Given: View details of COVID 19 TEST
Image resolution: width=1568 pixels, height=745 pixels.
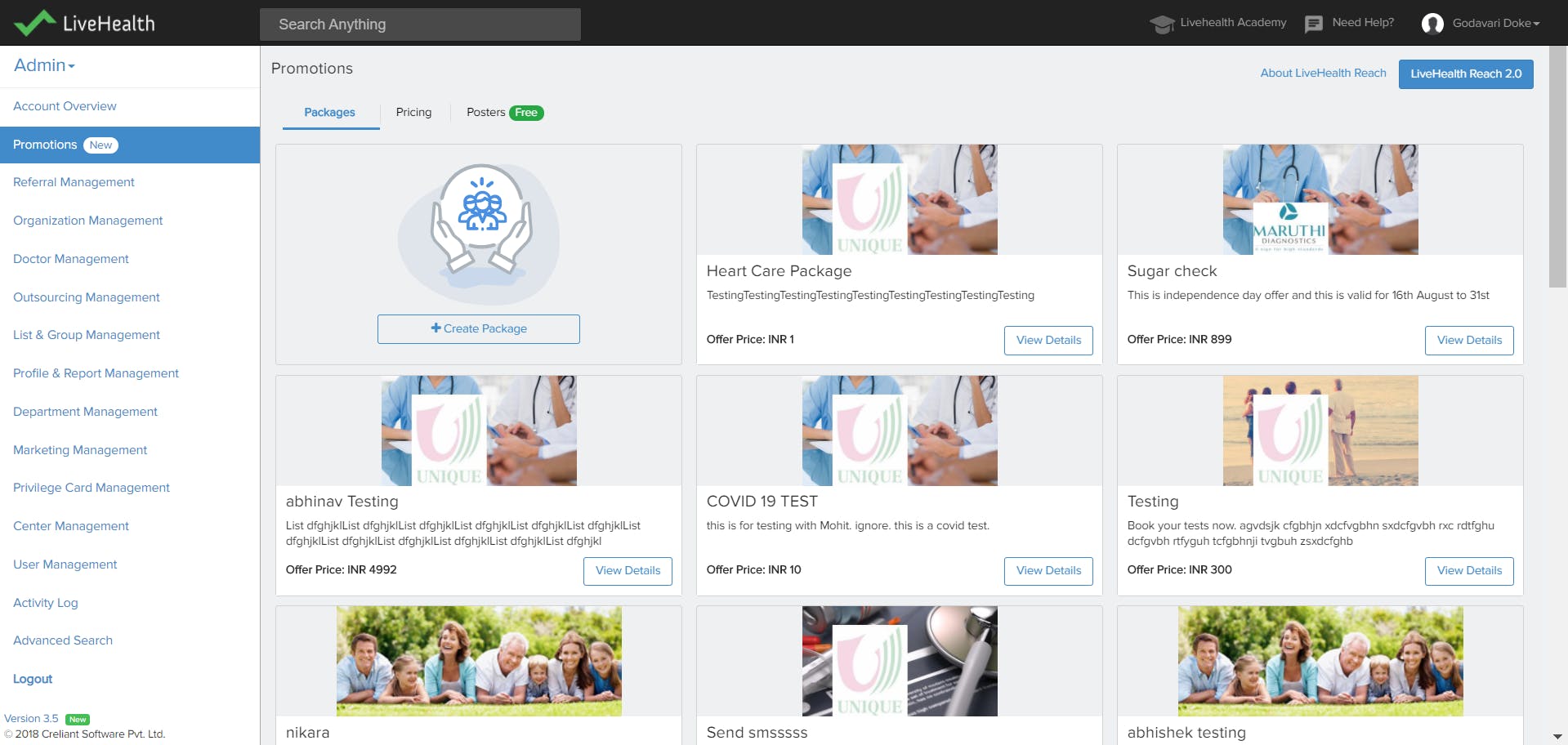Looking at the screenshot, I should click(x=1048, y=570).
